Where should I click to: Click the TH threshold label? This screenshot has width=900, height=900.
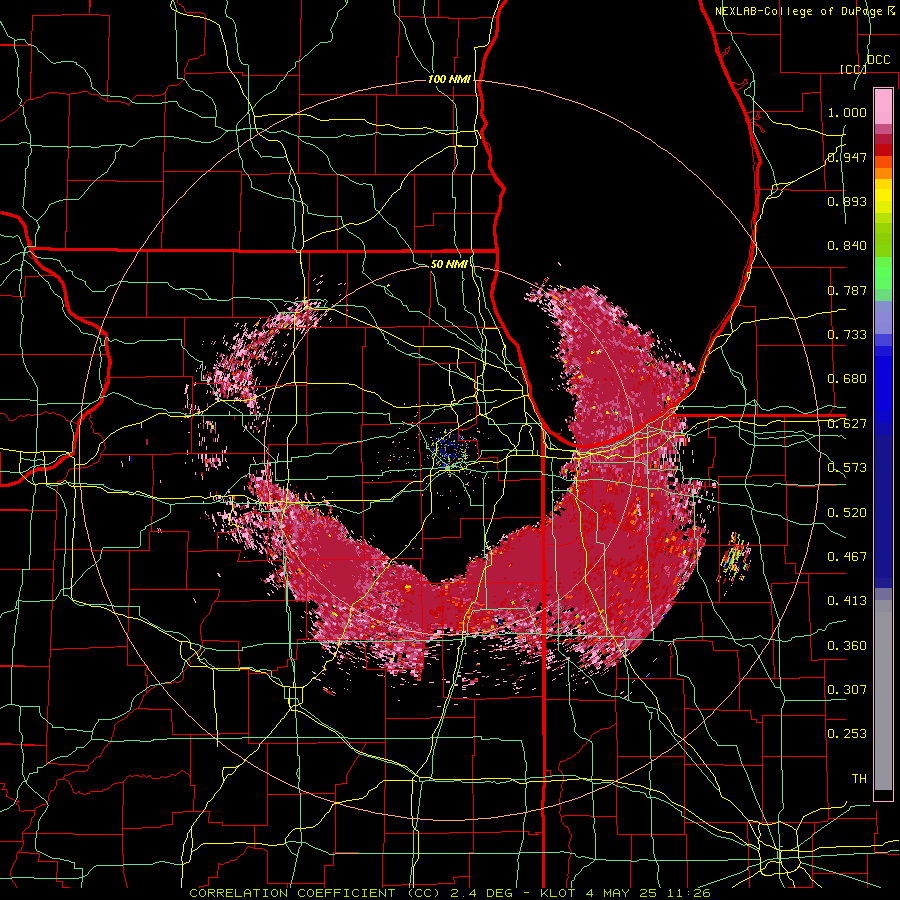(859, 779)
